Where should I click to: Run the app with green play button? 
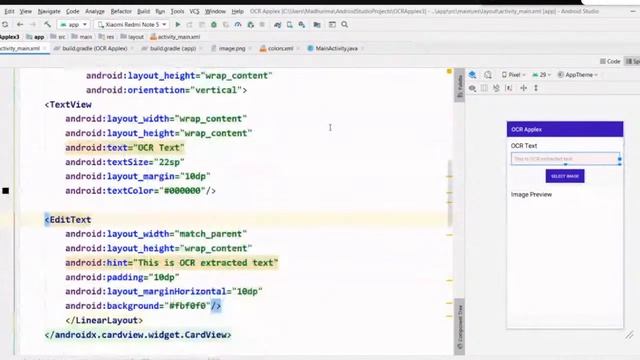[178, 24]
